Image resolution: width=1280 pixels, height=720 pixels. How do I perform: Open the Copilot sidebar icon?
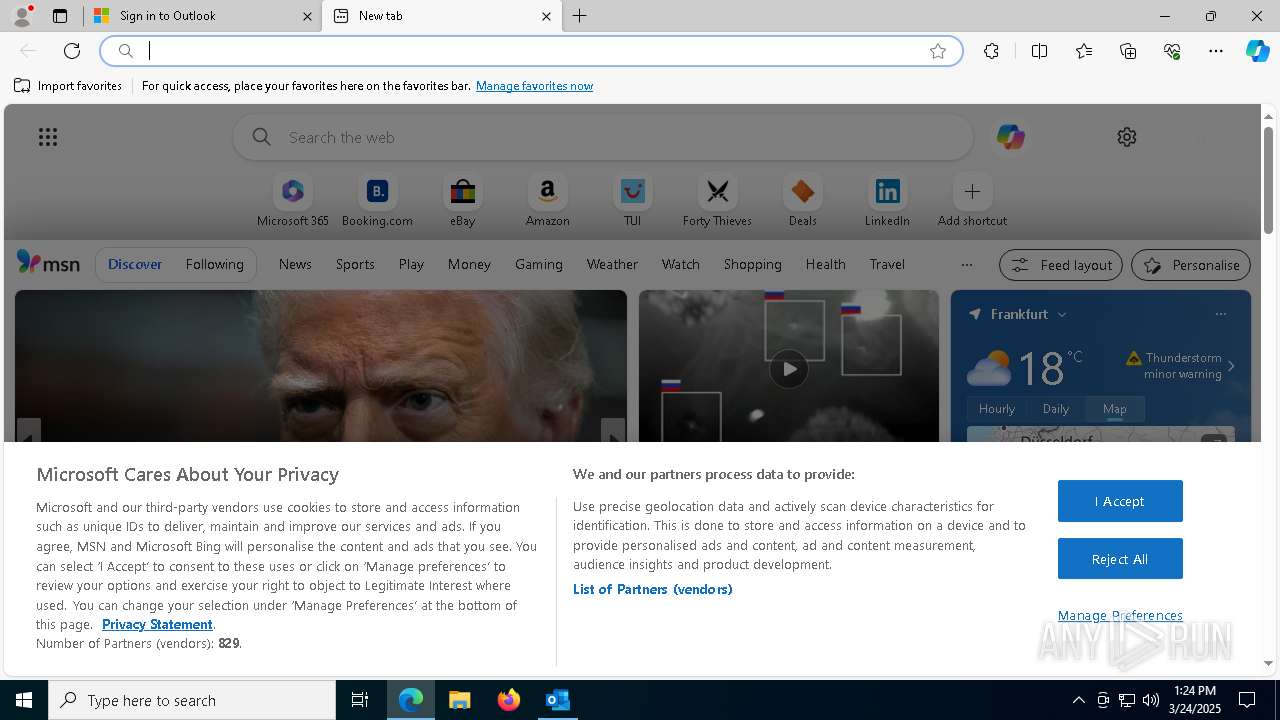(1257, 51)
